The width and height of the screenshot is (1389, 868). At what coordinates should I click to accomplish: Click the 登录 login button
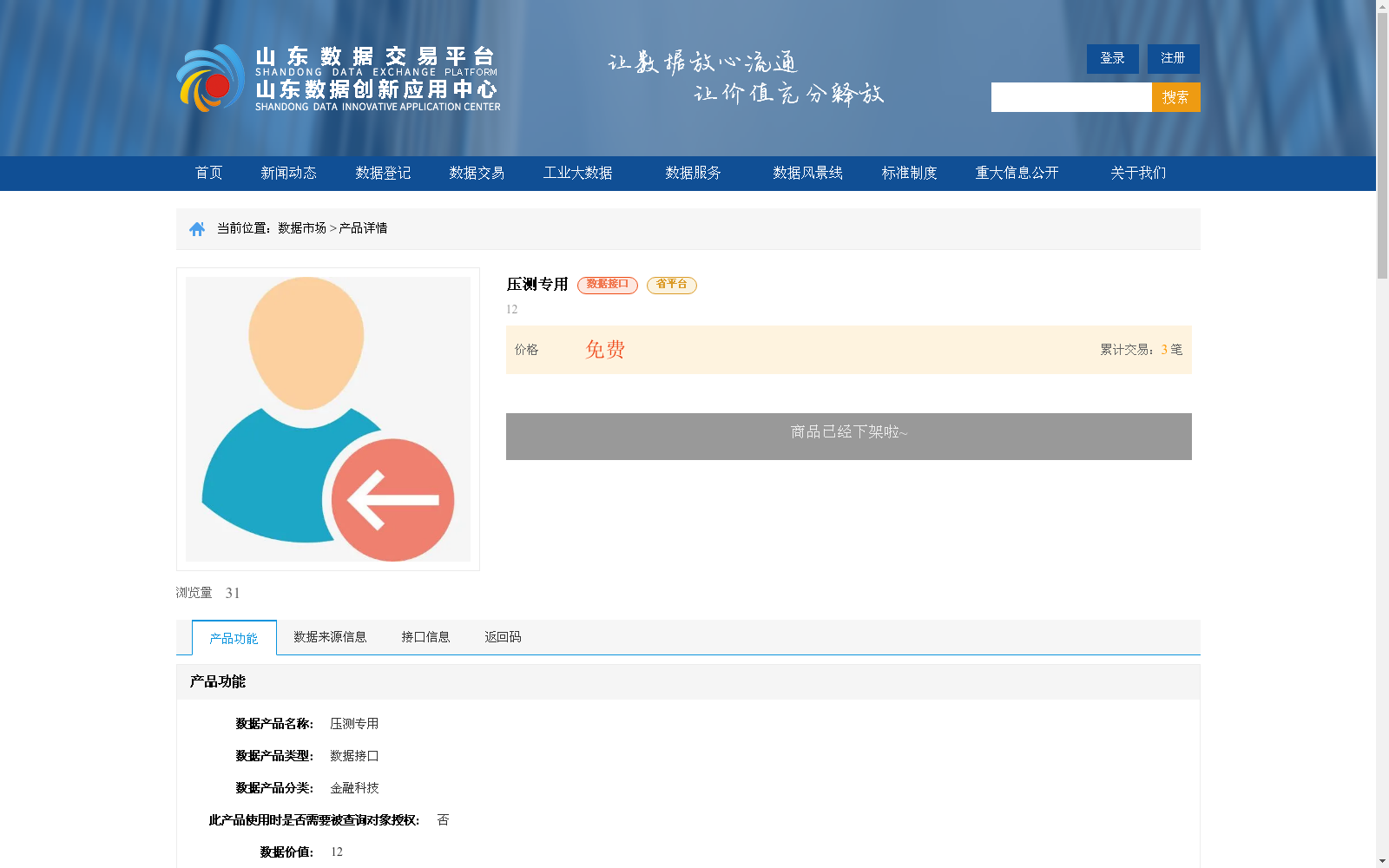click(x=1112, y=58)
